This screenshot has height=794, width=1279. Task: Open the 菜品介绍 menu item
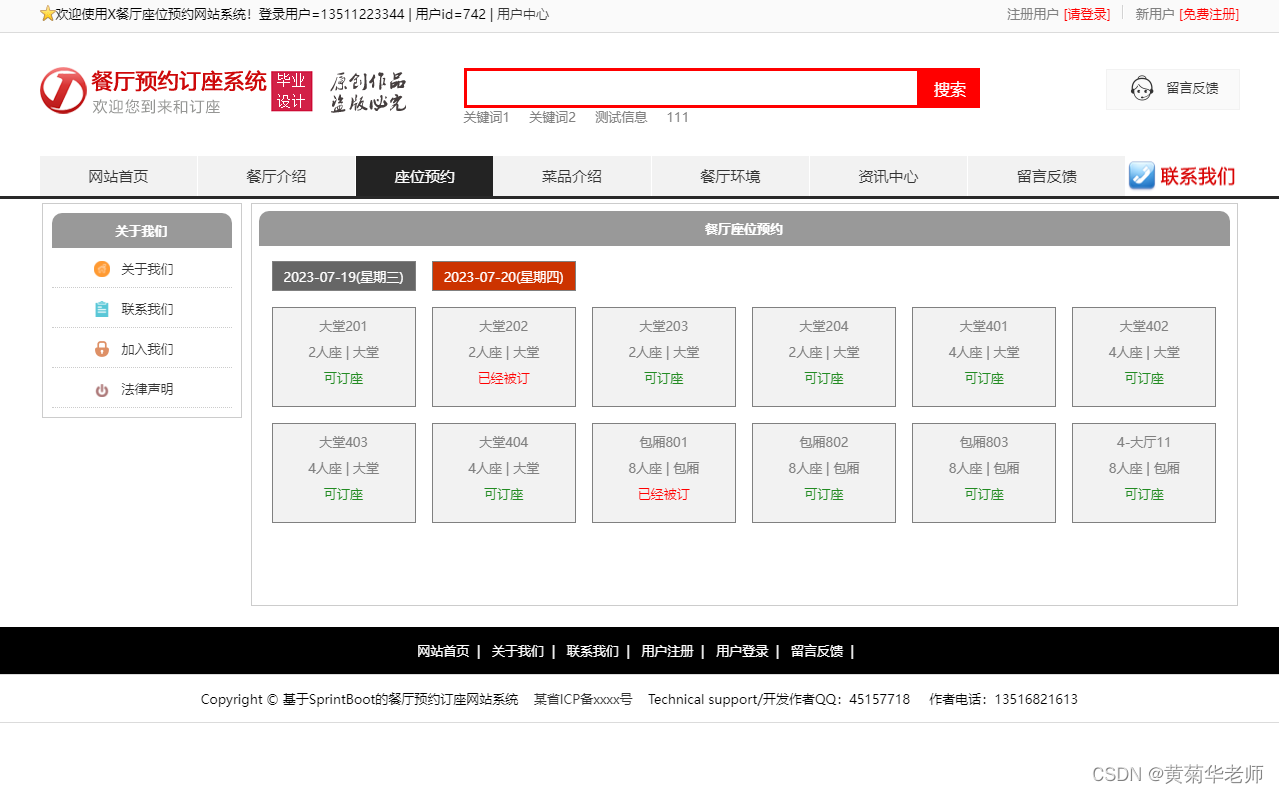pyautogui.click(x=571, y=176)
